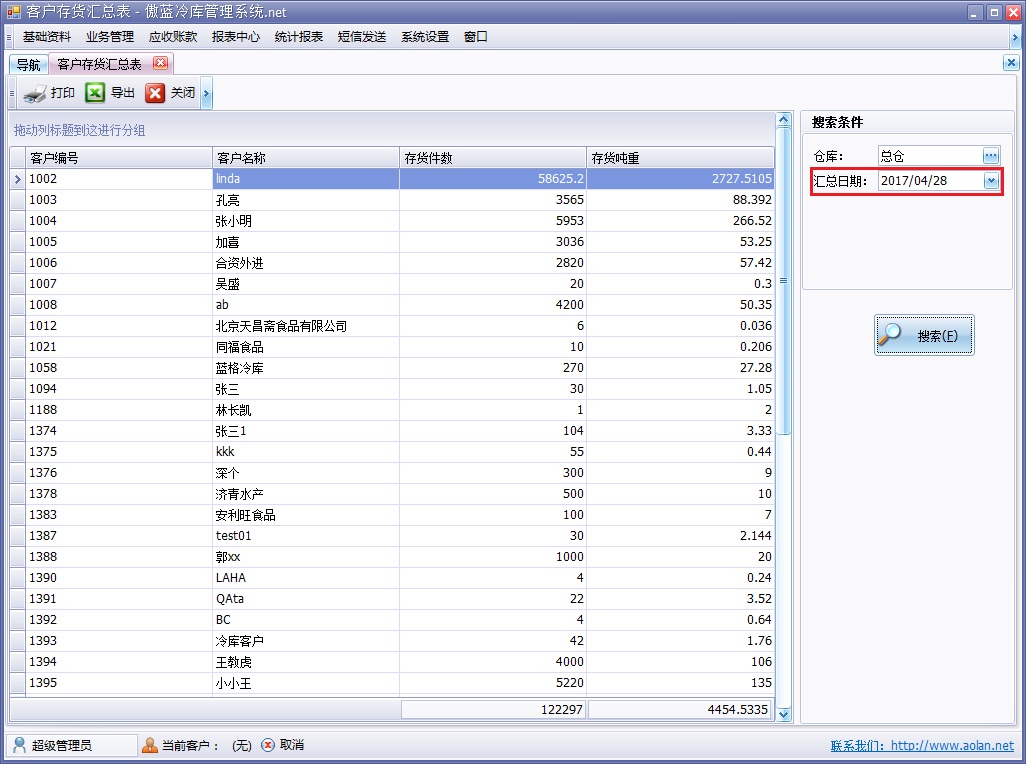This screenshot has width=1026, height=764.
Task: Close the 客户存货汇总表 tab
Action: pos(160,61)
